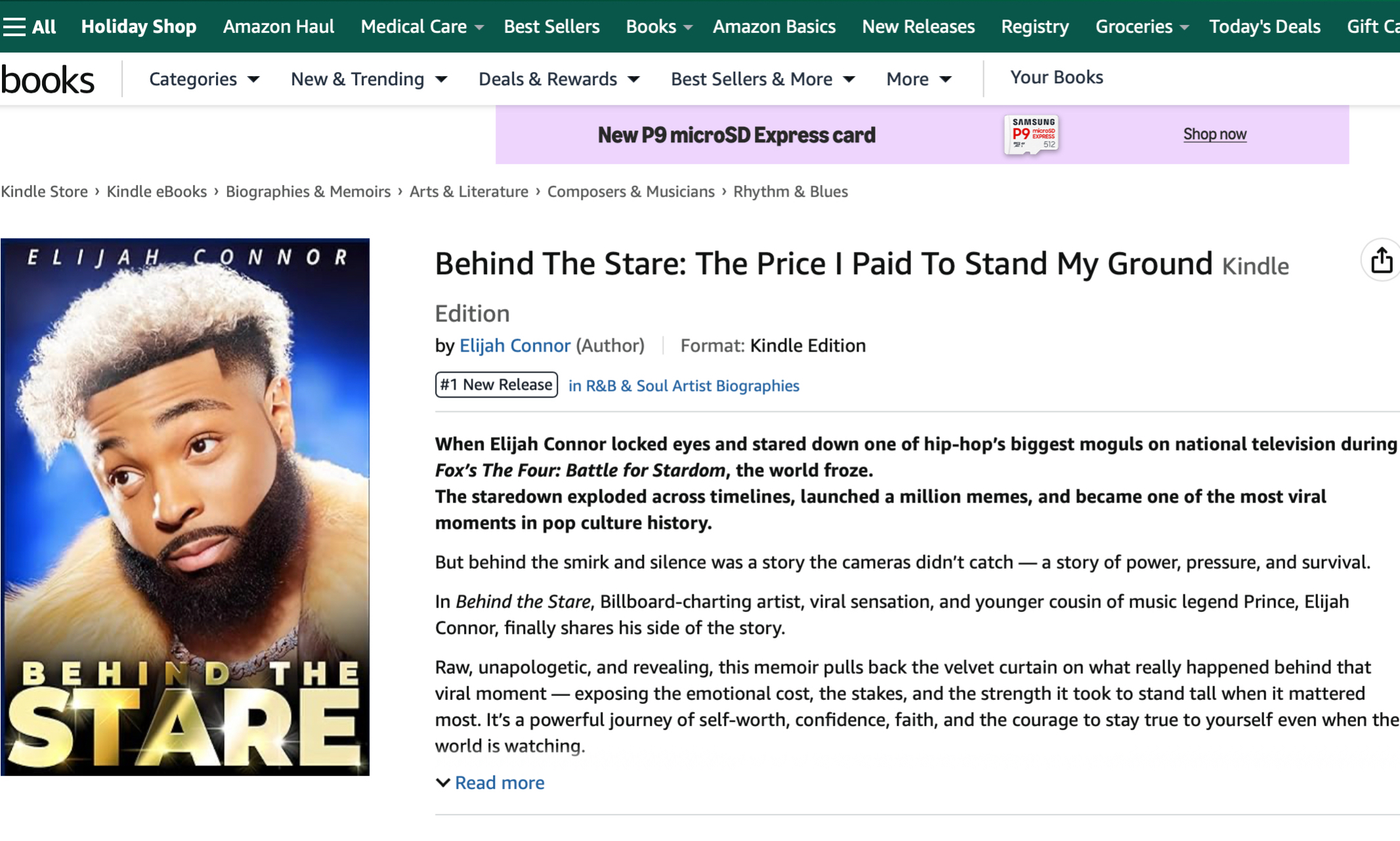Go to Composers & Musicians breadcrumb
1400x841 pixels.
pos(631,192)
